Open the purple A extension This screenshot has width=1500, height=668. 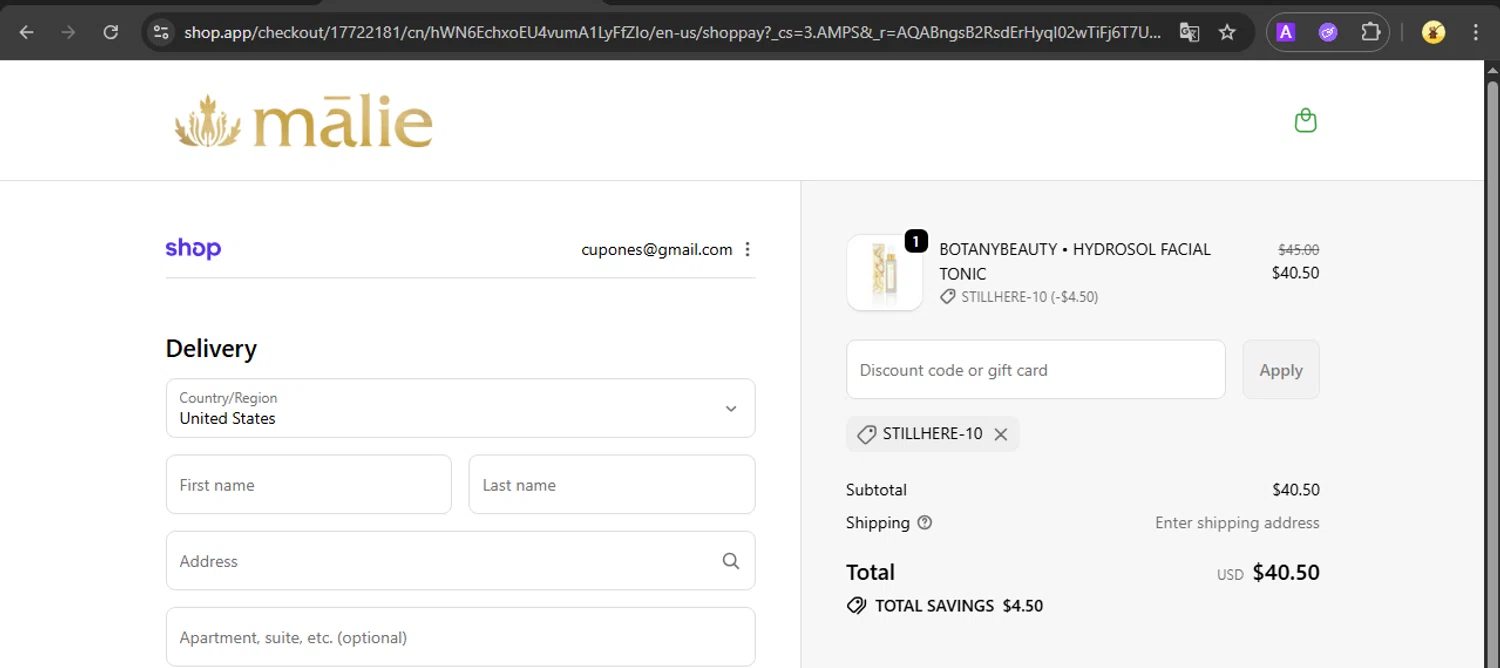(1286, 32)
